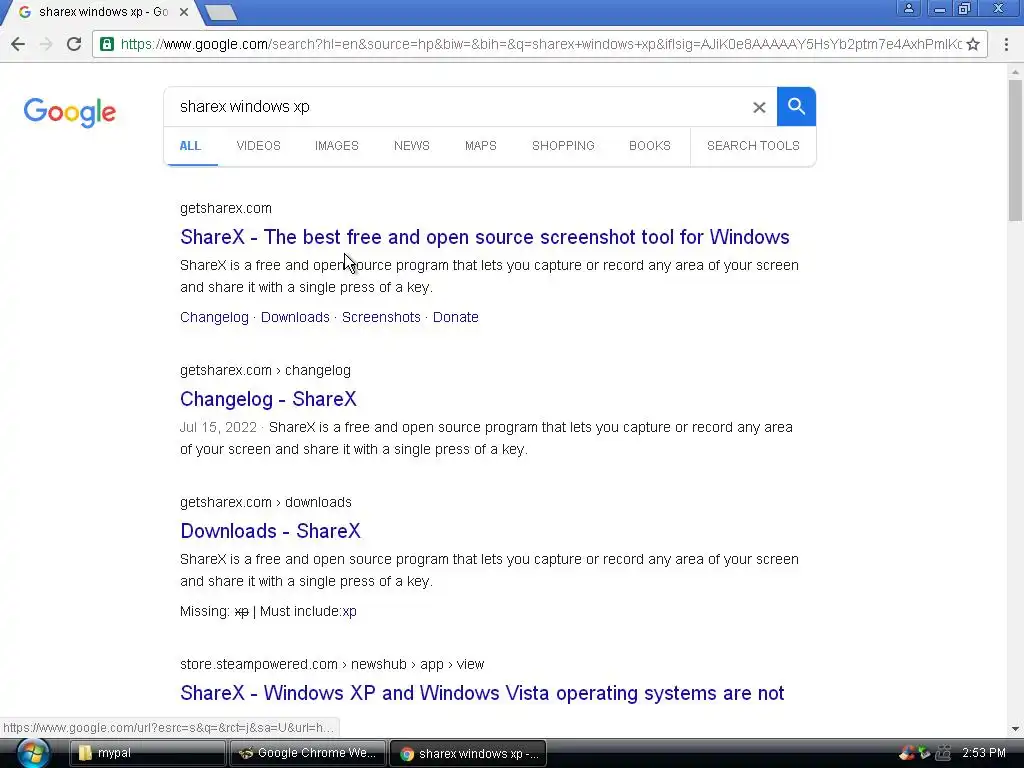Click the getsharex.com › downloads breadcrumb text

[266, 502]
